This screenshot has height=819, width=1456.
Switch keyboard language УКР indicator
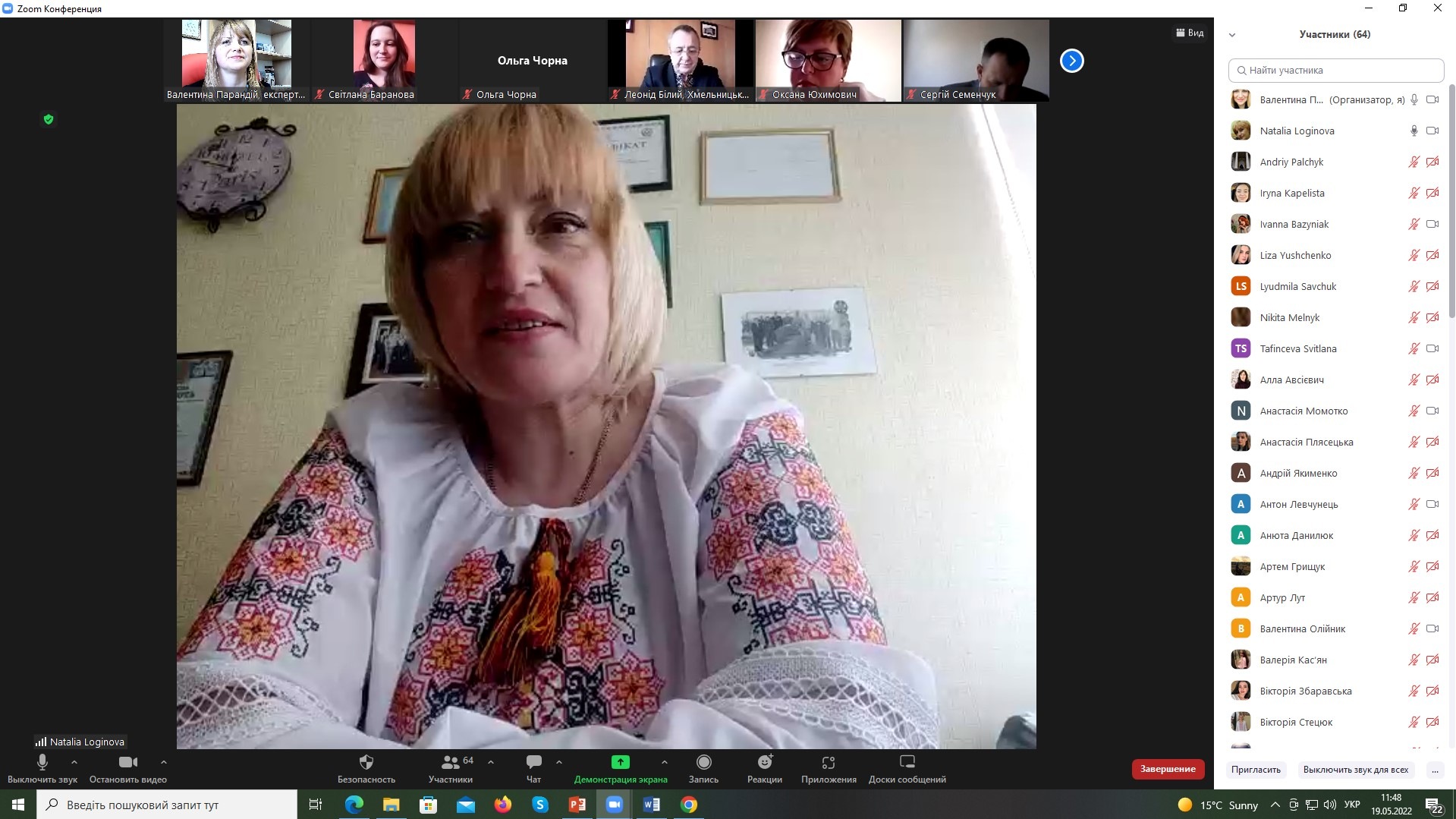pos(1352,805)
